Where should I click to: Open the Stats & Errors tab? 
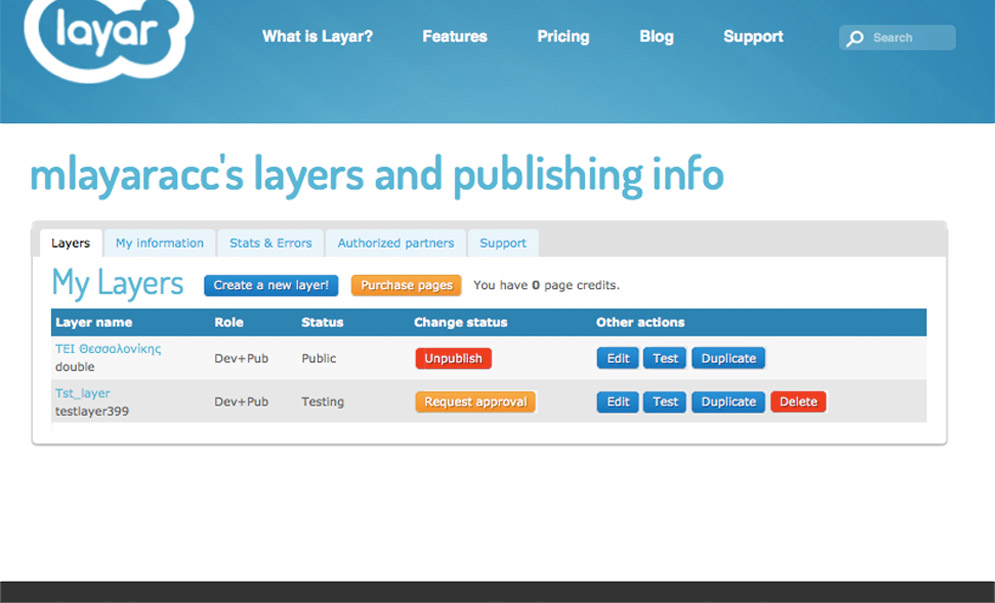pyautogui.click(x=270, y=243)
